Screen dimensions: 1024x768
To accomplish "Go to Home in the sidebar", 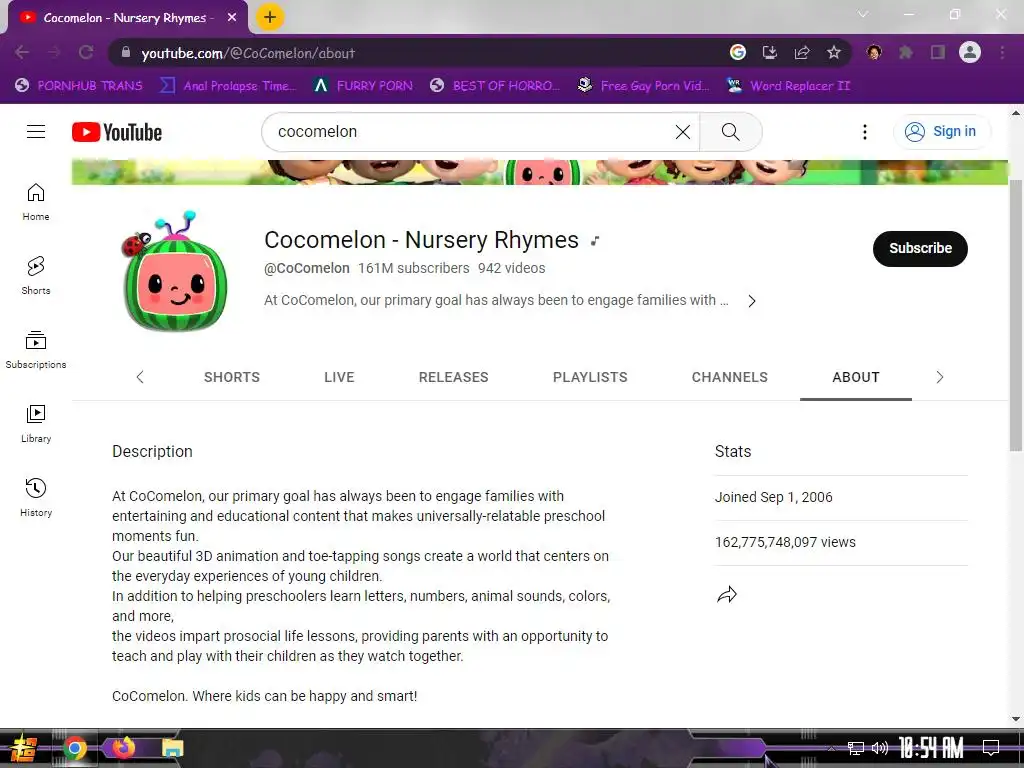I will [36, 202].
